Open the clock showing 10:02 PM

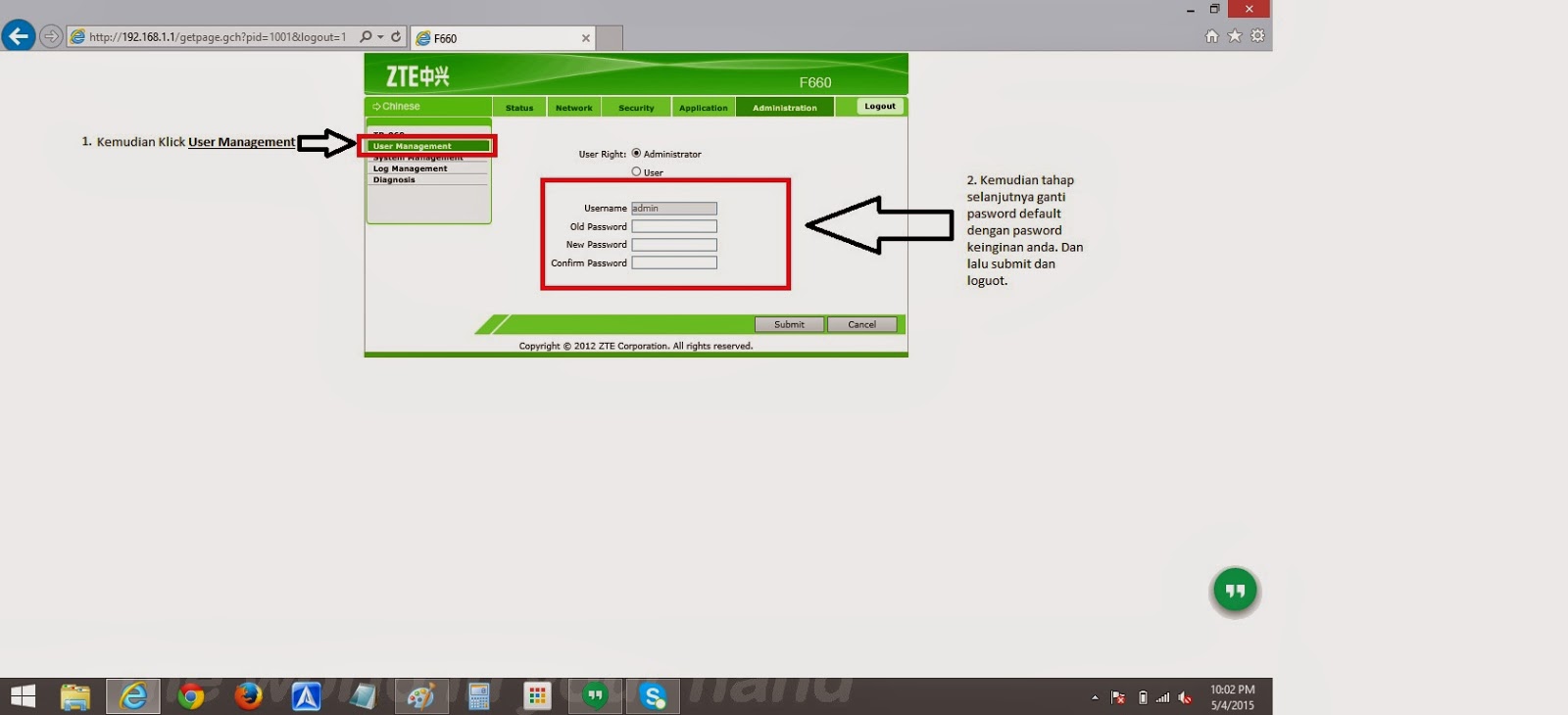click(1232, 697)
